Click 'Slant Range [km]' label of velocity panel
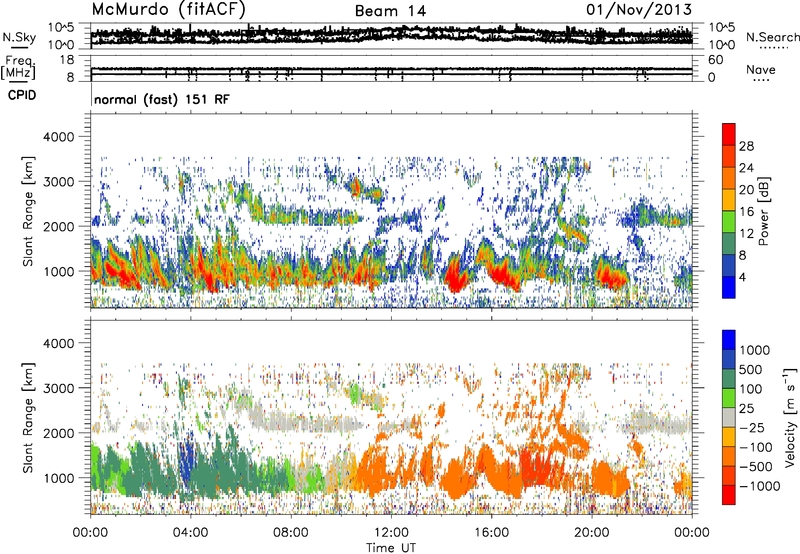 tap(28, 417)
